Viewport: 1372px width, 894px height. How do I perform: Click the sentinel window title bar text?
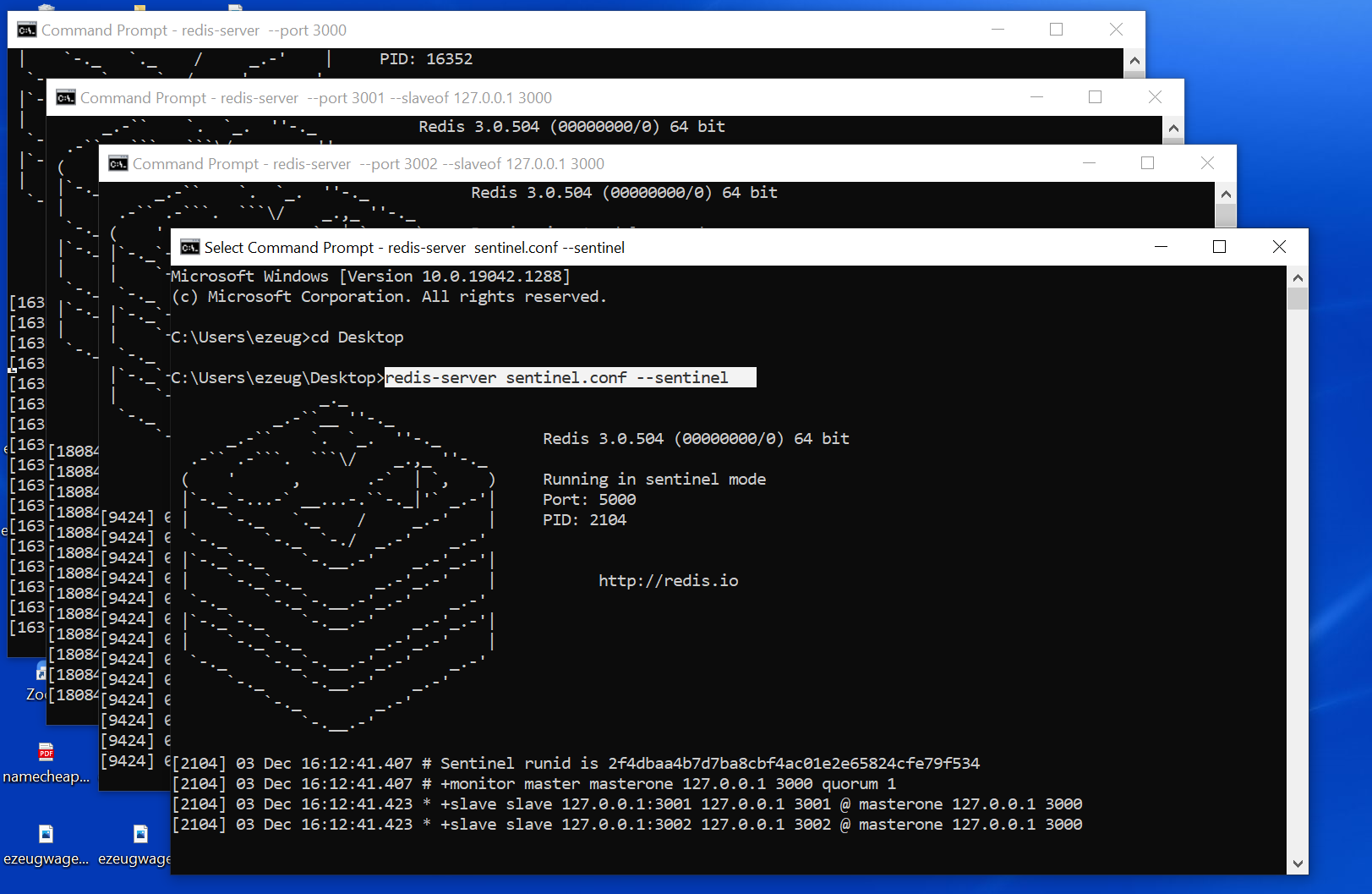(414, 248)
